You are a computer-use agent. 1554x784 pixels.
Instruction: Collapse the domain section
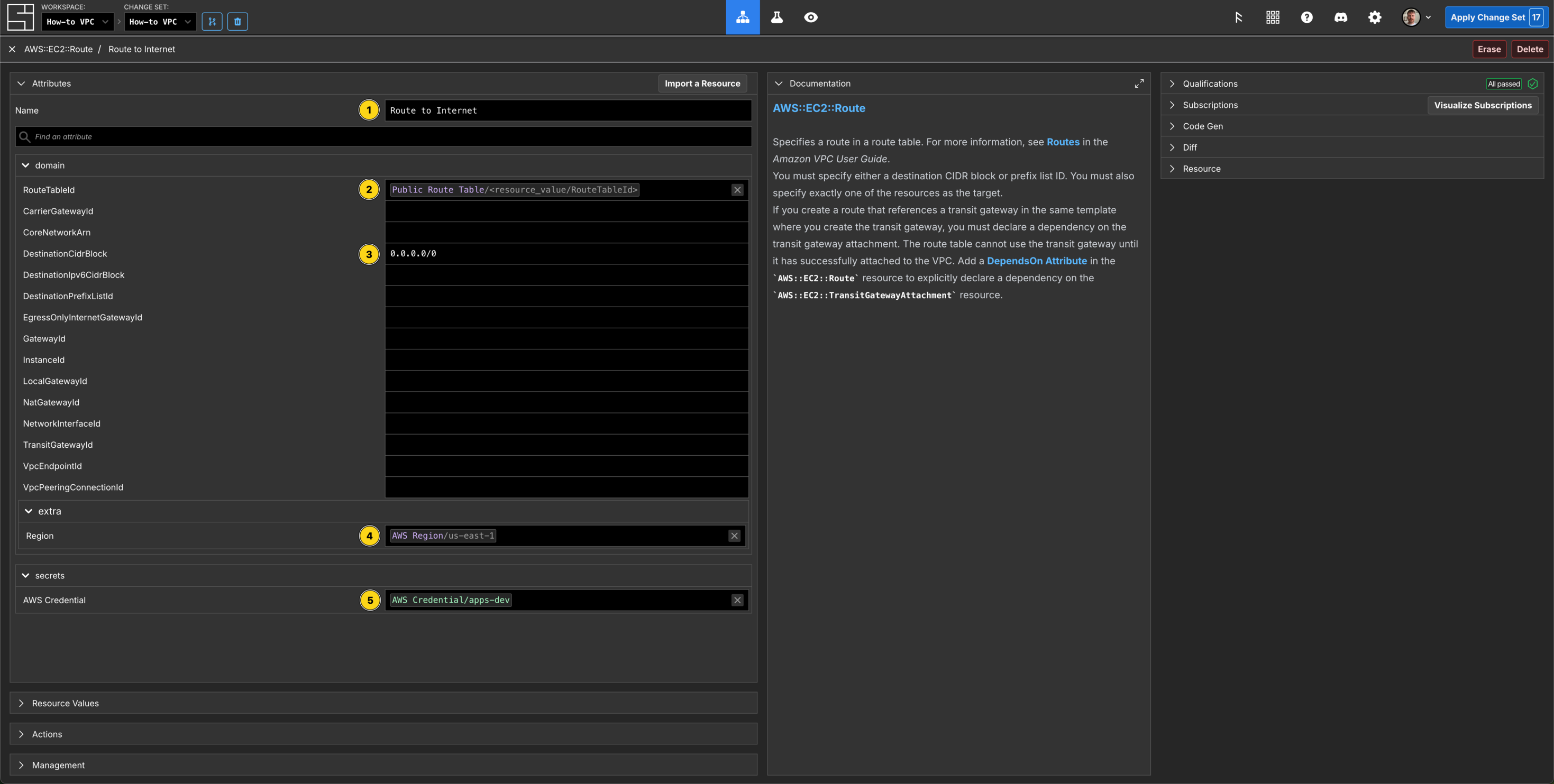coord(25,165)
